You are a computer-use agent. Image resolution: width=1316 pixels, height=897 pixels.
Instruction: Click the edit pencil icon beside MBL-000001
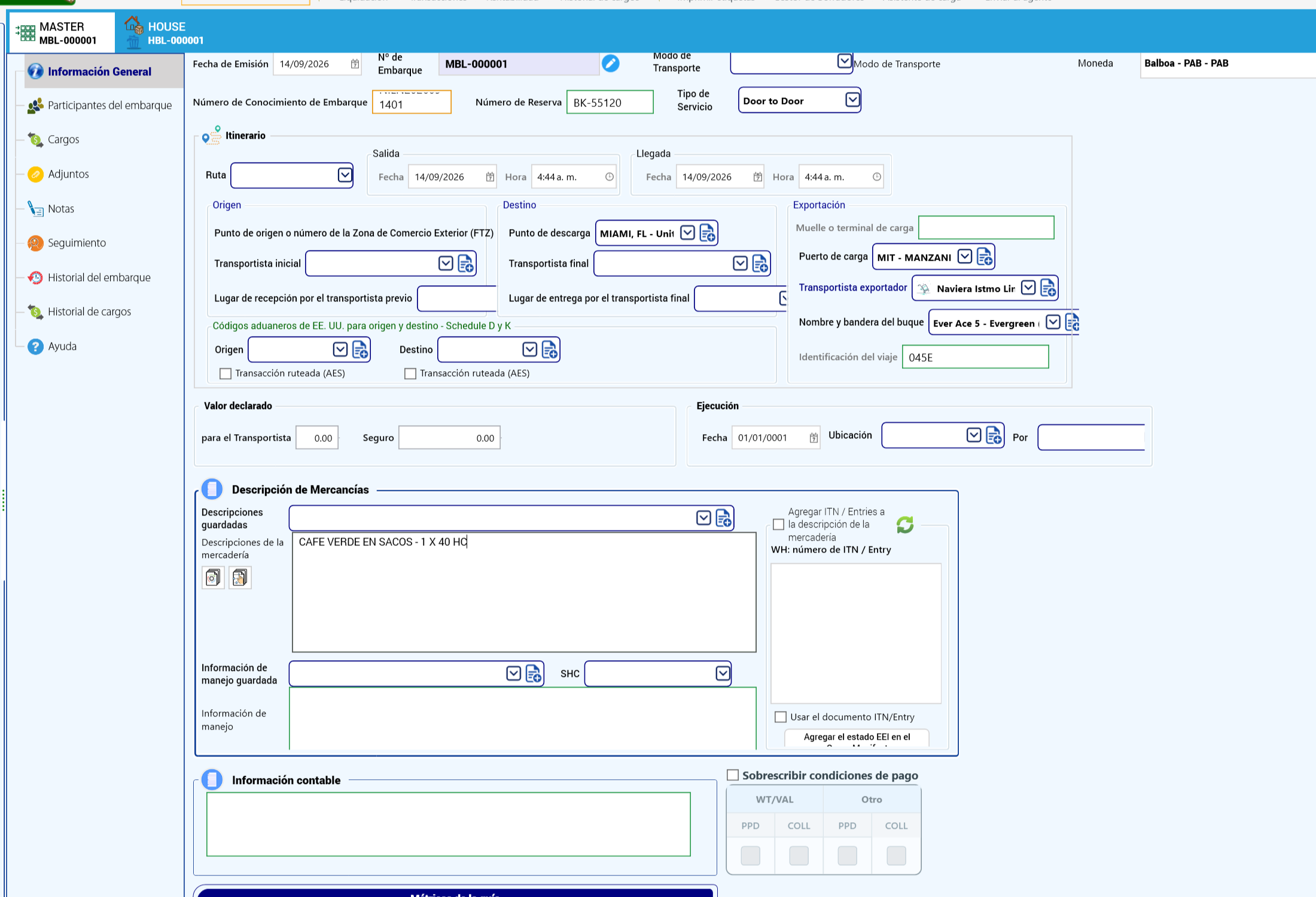(x=610, y=63)
